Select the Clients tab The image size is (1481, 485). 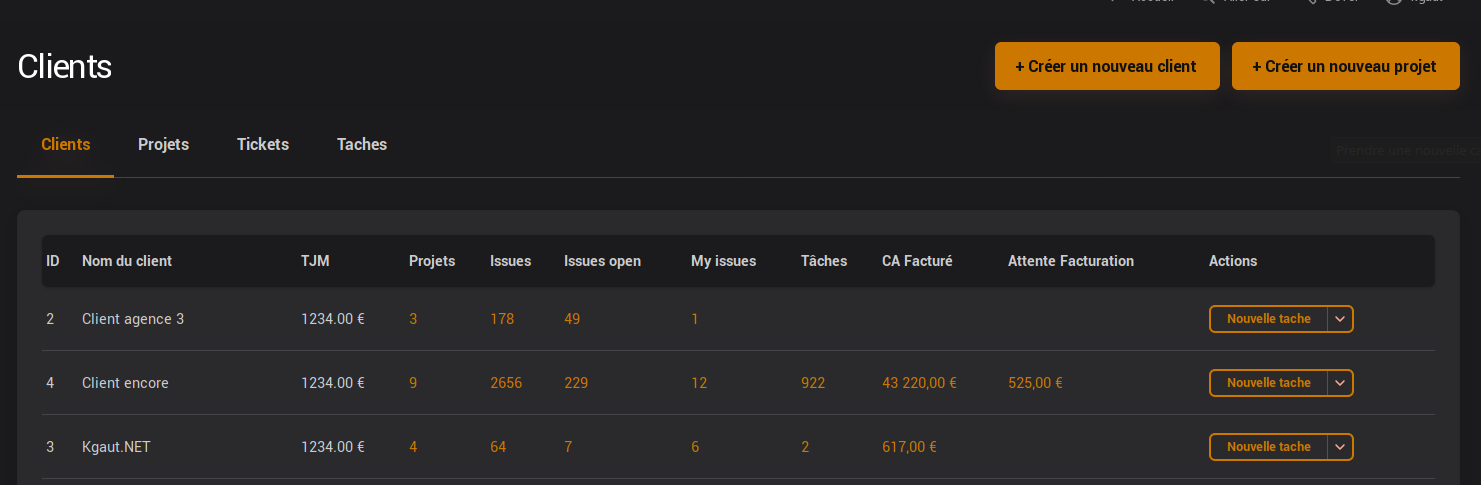click(66, 144)
